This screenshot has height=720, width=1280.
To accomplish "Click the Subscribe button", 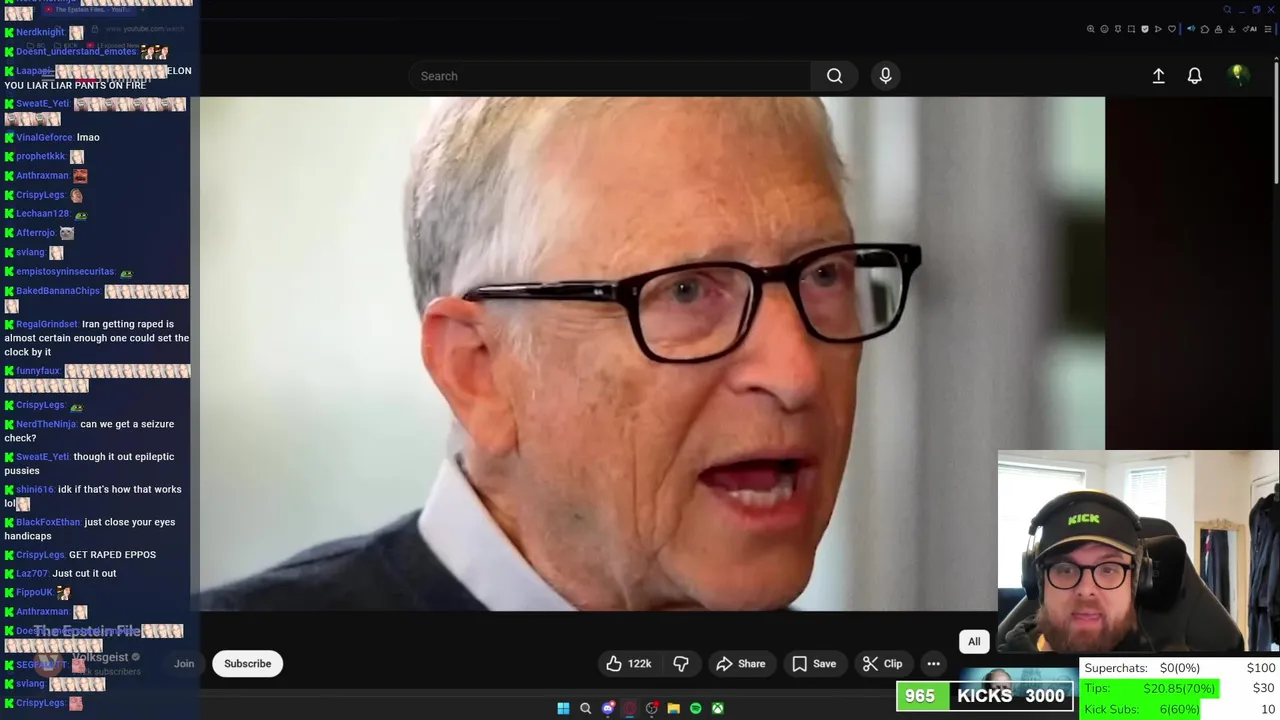I will click(x=248, y=664).
